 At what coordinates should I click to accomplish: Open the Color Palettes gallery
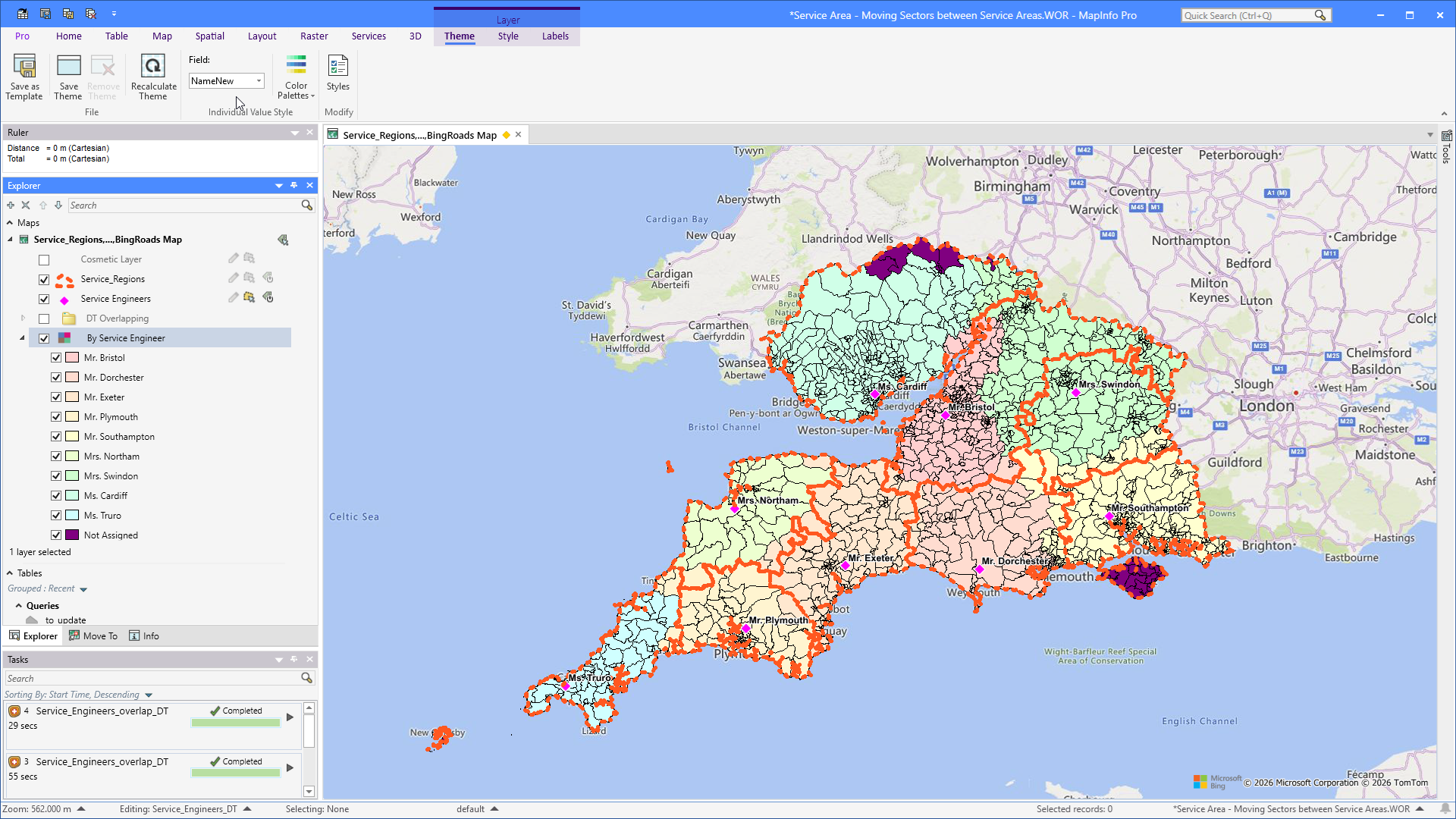coord(296,77)
